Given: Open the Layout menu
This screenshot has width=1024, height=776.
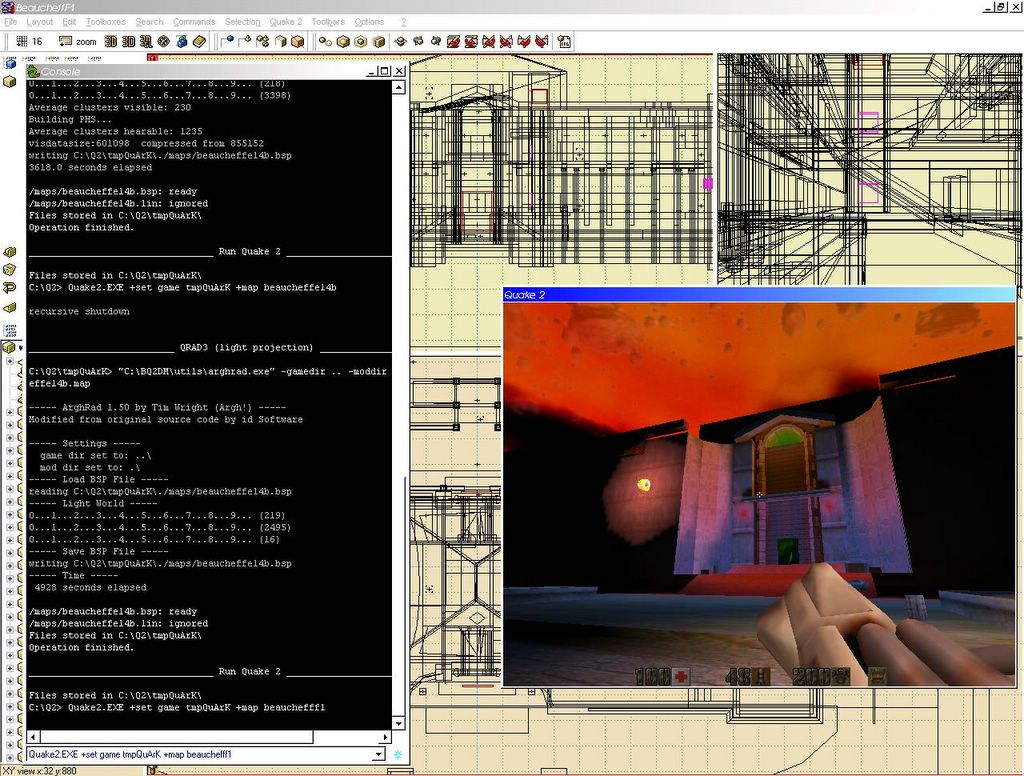Looking at the screenshot, I should pos(39,22).
